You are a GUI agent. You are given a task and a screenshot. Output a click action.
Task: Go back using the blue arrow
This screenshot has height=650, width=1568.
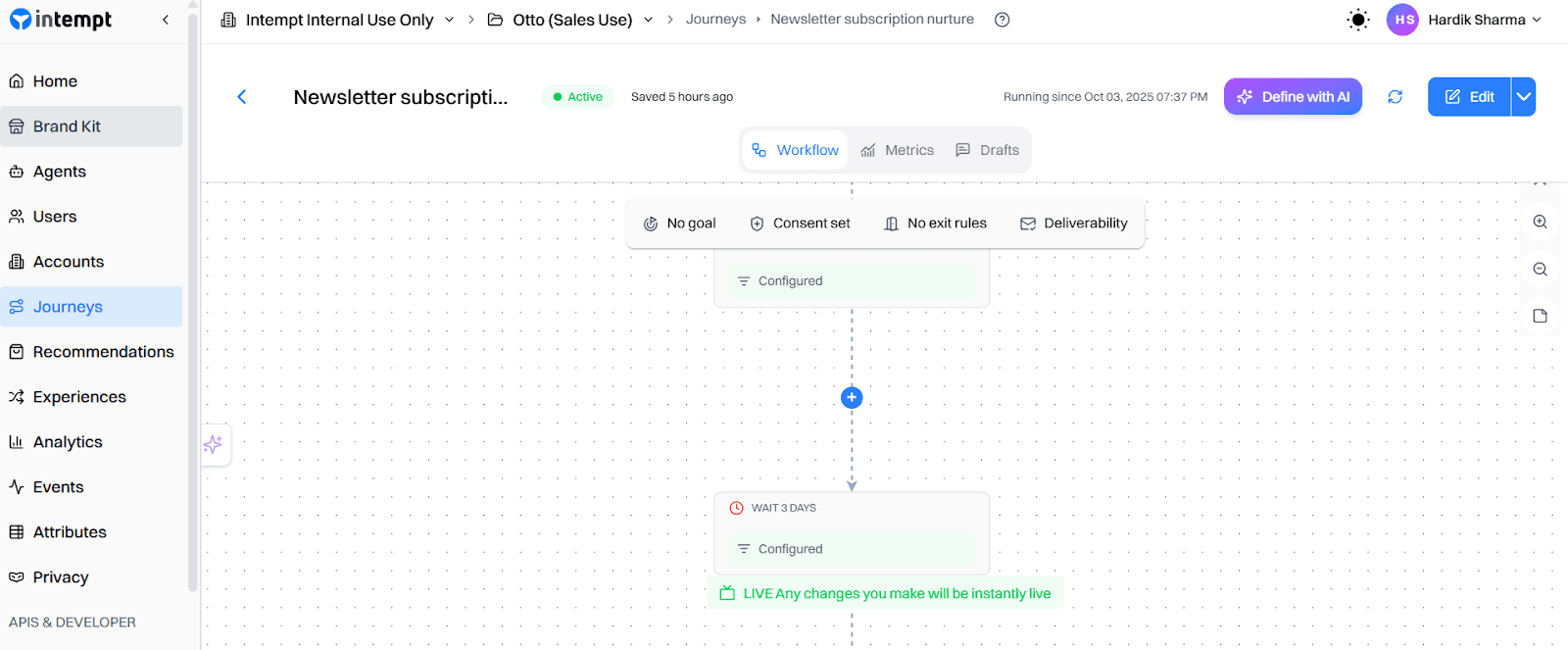click(x=242, y=97)
